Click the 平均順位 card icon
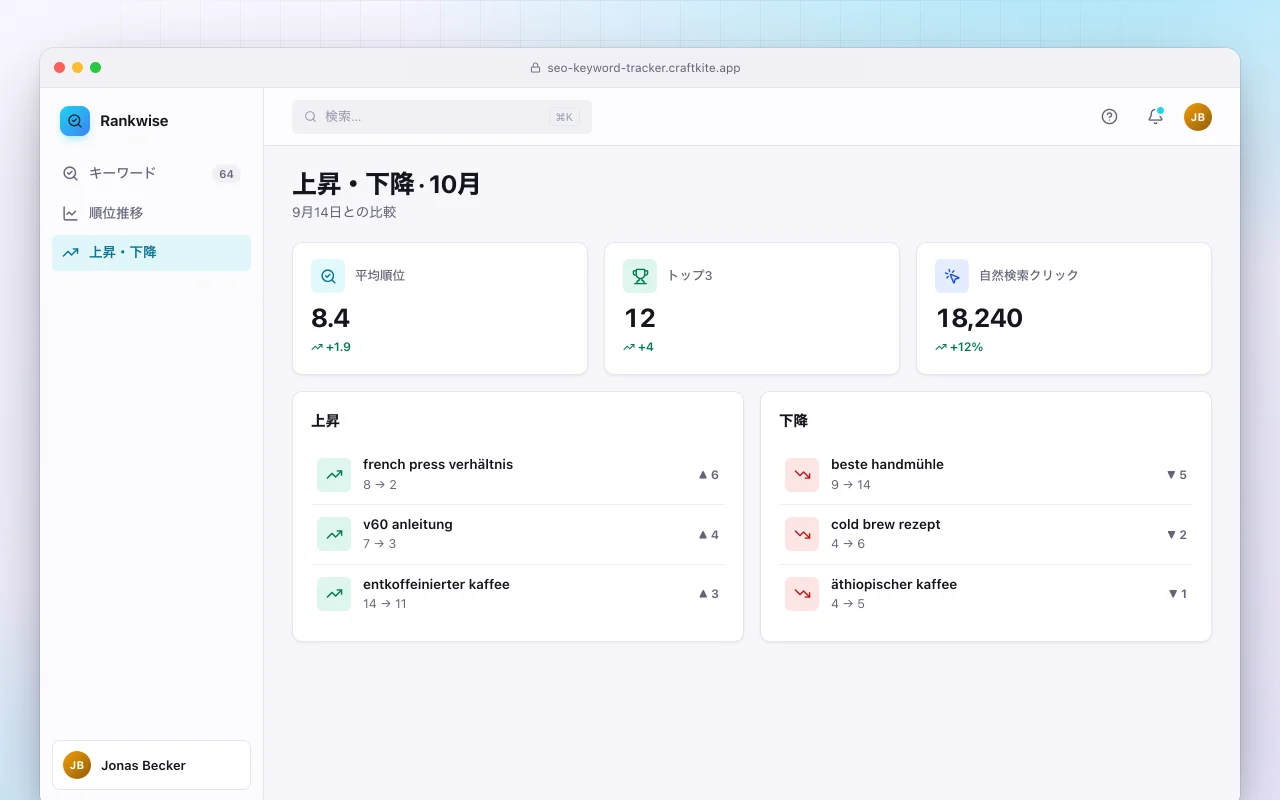Viewport: 1280px width, 800px height. coord(328,276)
